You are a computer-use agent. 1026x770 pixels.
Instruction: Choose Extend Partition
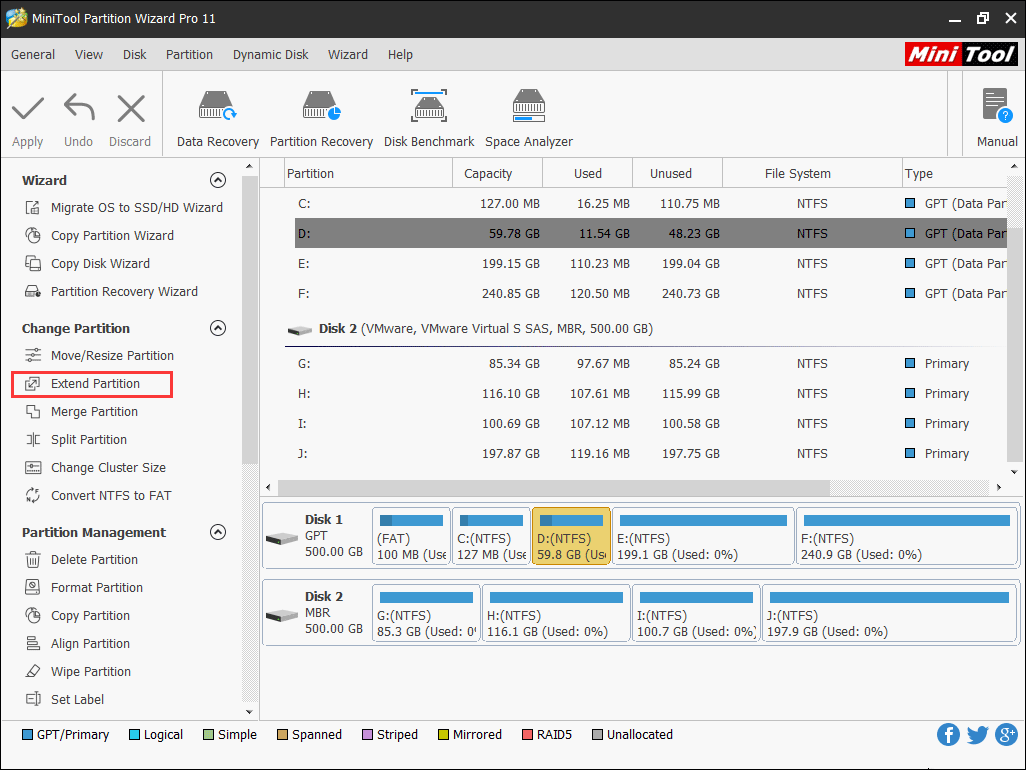click(x=92, y=384)
